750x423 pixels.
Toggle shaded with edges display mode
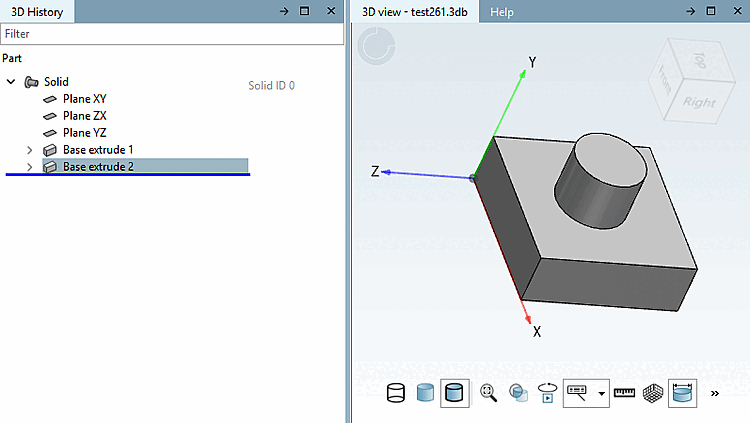point(454,393)
